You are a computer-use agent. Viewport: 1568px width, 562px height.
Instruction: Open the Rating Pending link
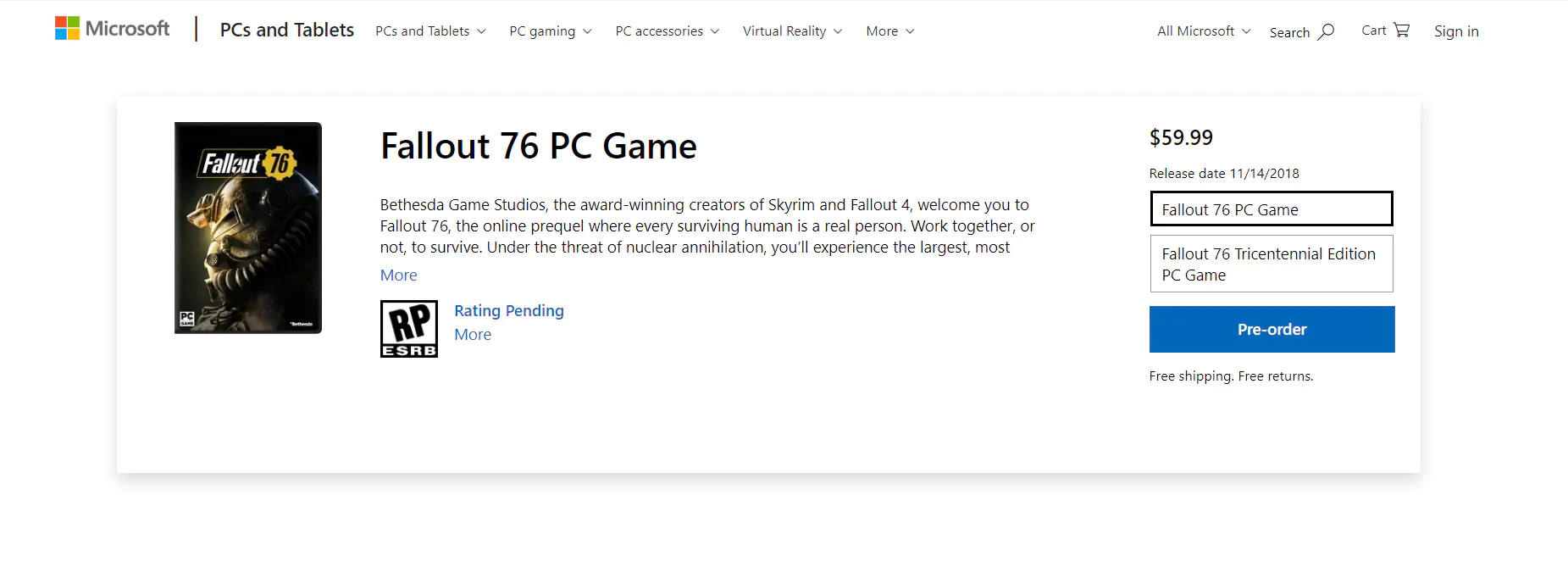pos(509,311)
